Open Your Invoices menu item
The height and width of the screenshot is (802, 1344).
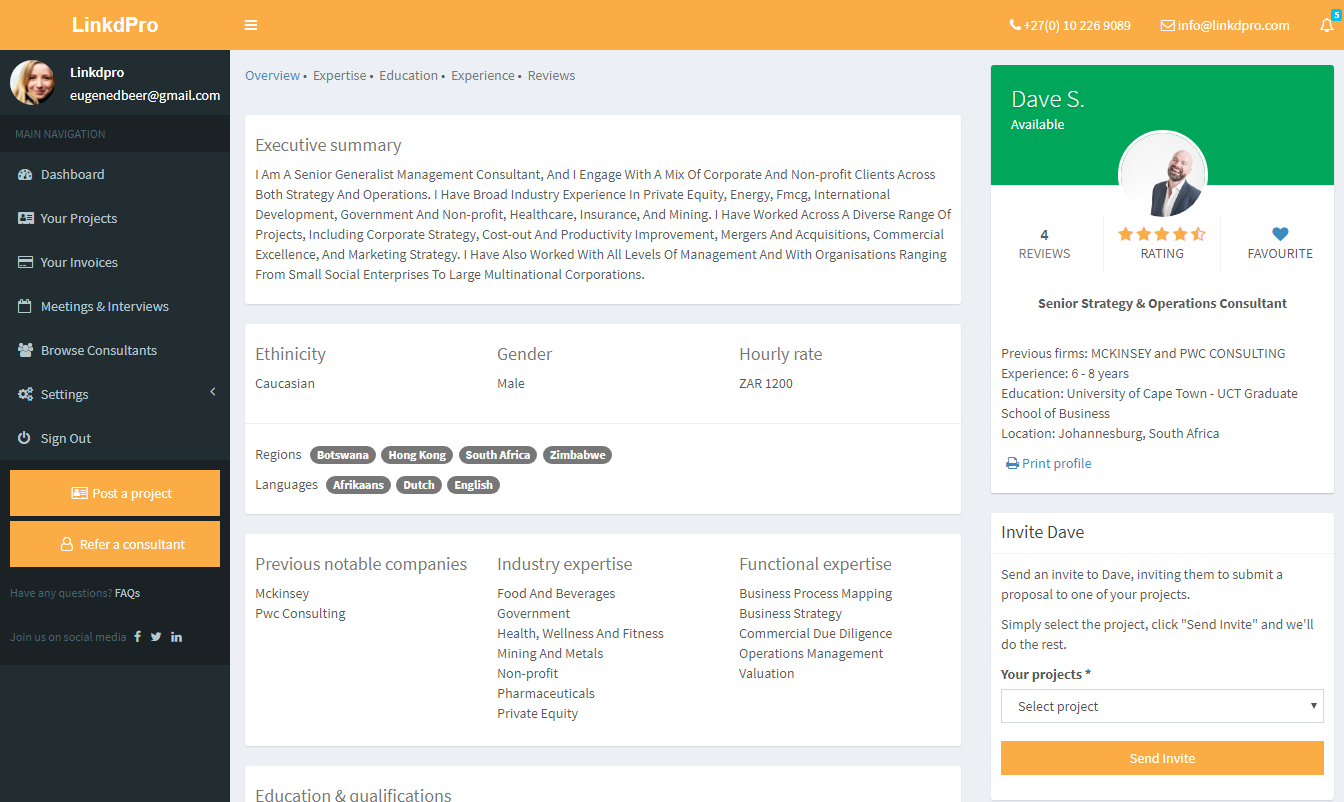coord(115,262)
